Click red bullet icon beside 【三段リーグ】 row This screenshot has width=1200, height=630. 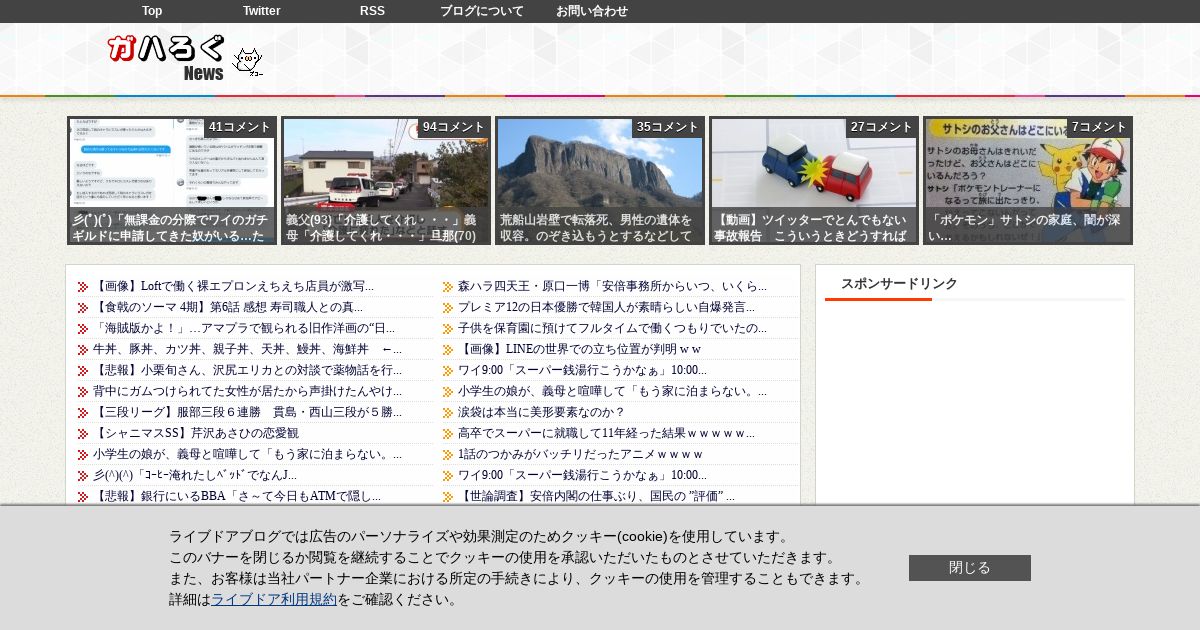(83, 413)
